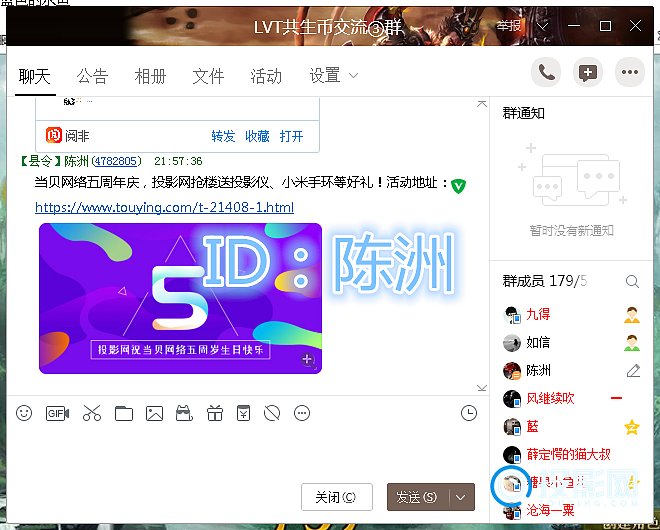This screenshot has width=660, height=530.
Task: Open message history clock icon
Action: (469, 413)
